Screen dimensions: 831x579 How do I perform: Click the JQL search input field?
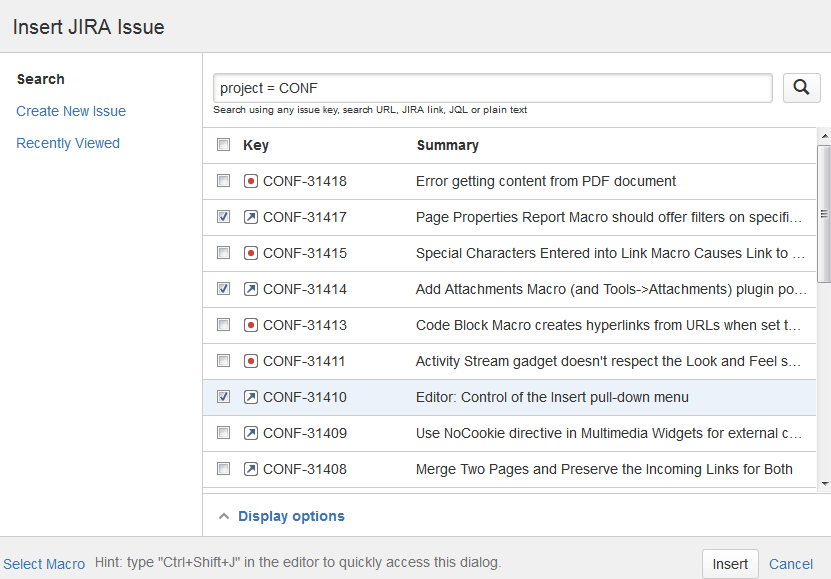(492, 88)
